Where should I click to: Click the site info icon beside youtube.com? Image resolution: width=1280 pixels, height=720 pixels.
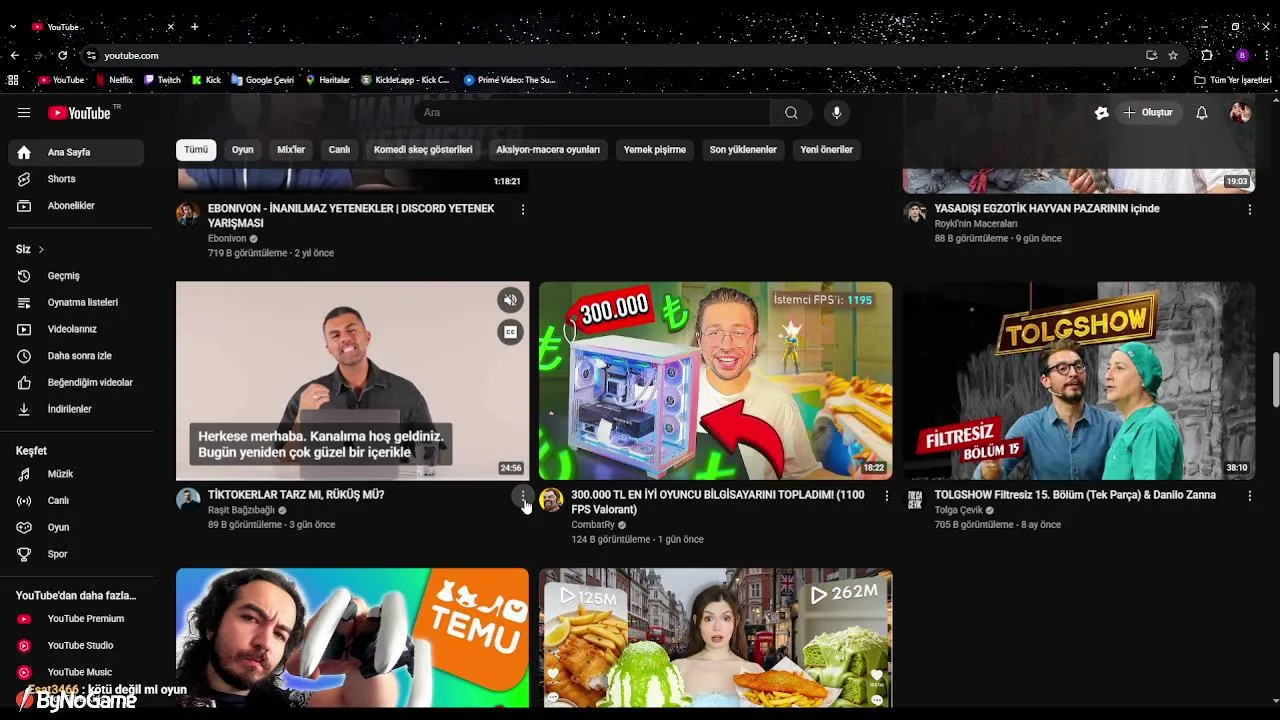pyautogui.click(x=91, y=55)
